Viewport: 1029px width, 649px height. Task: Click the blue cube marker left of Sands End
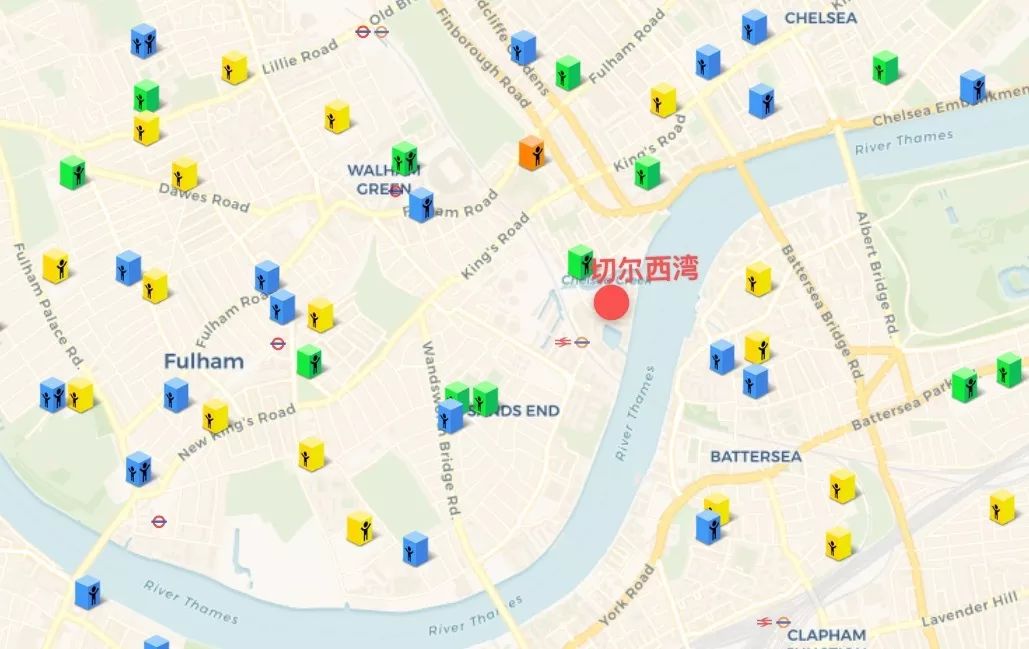point(450,416)
